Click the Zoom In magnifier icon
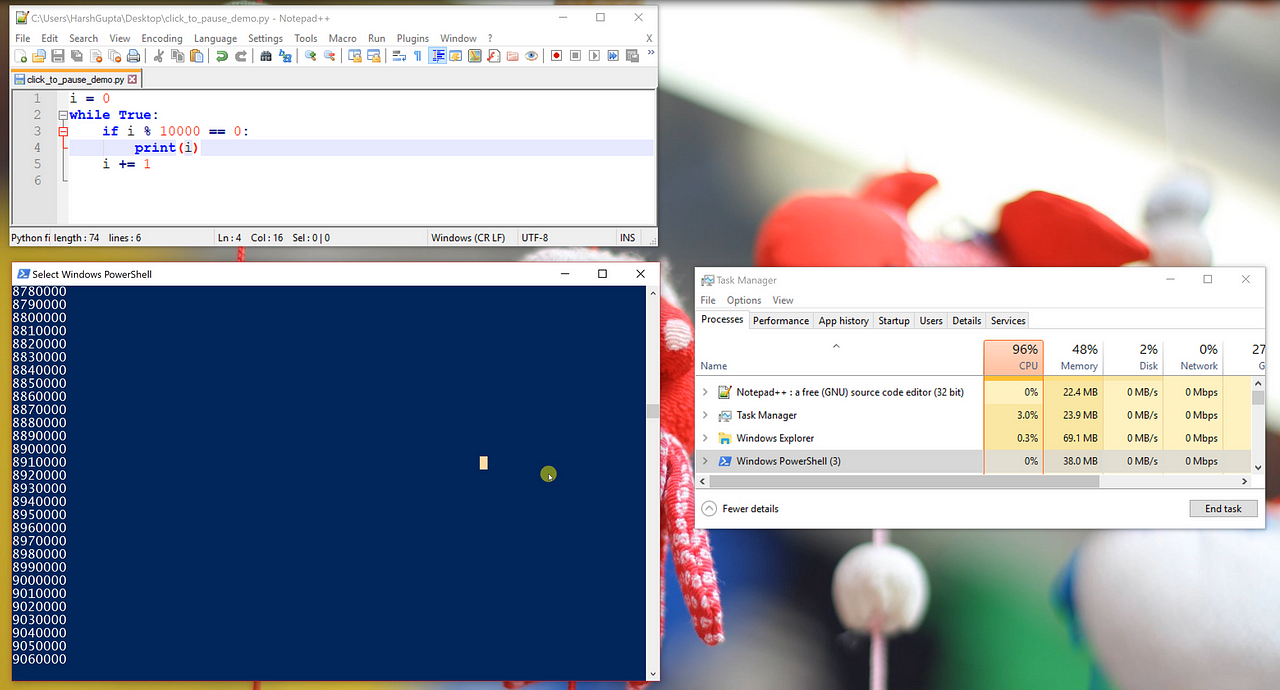The width and height of the screenshot is (1280, 690). 310,56
